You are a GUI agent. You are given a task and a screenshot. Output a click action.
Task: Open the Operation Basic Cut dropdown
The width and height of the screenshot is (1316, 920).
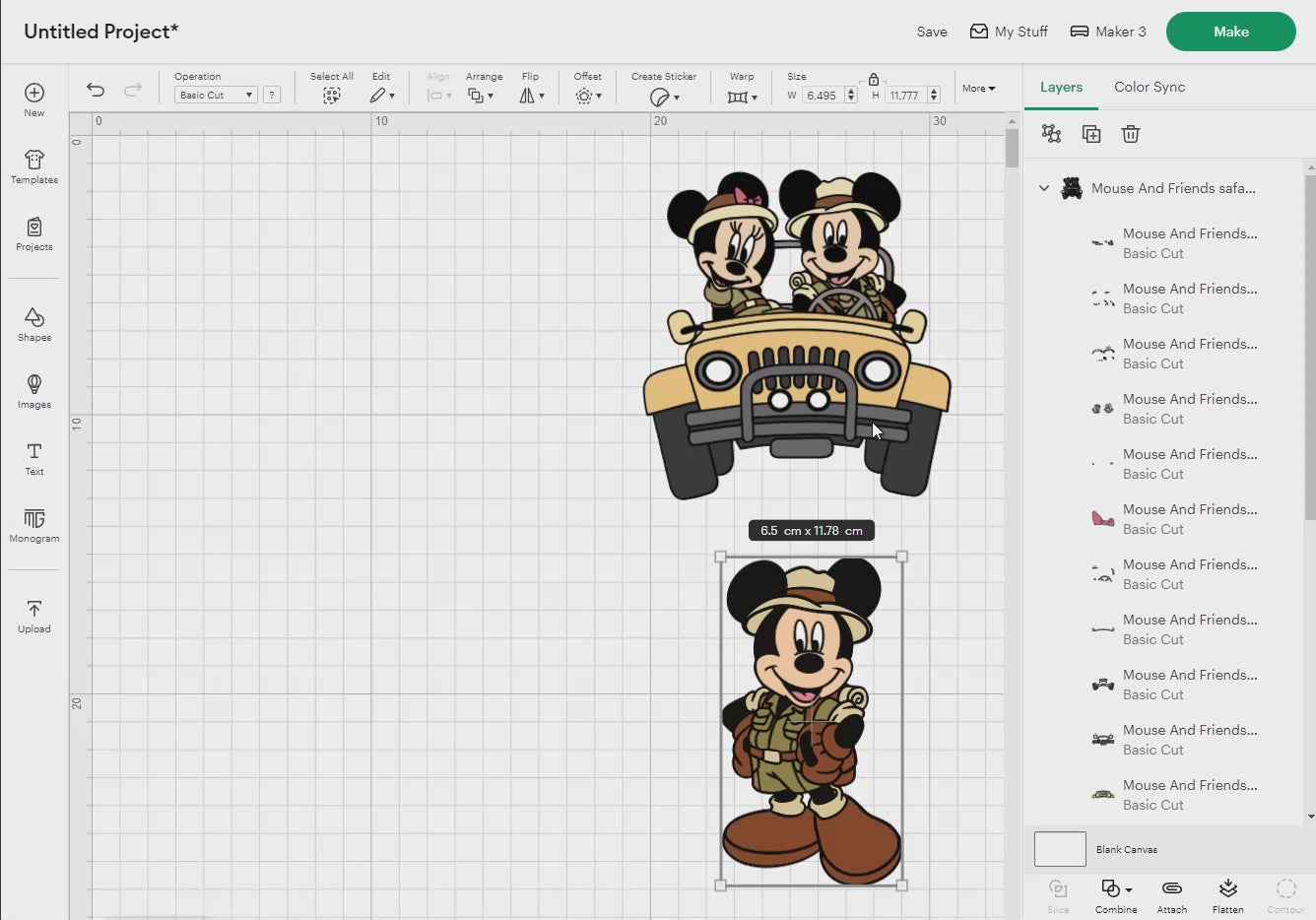(x=216, y=95)
